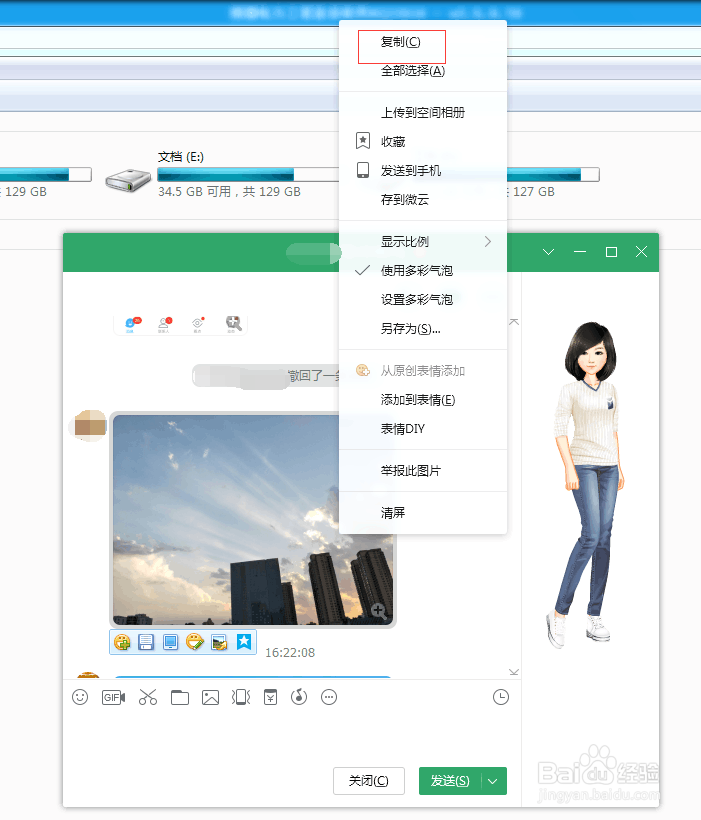Viewport: 701px width, 820px height.
Task: Forward the photo with the picture-arrow icon
Action: tap(220, 642)
